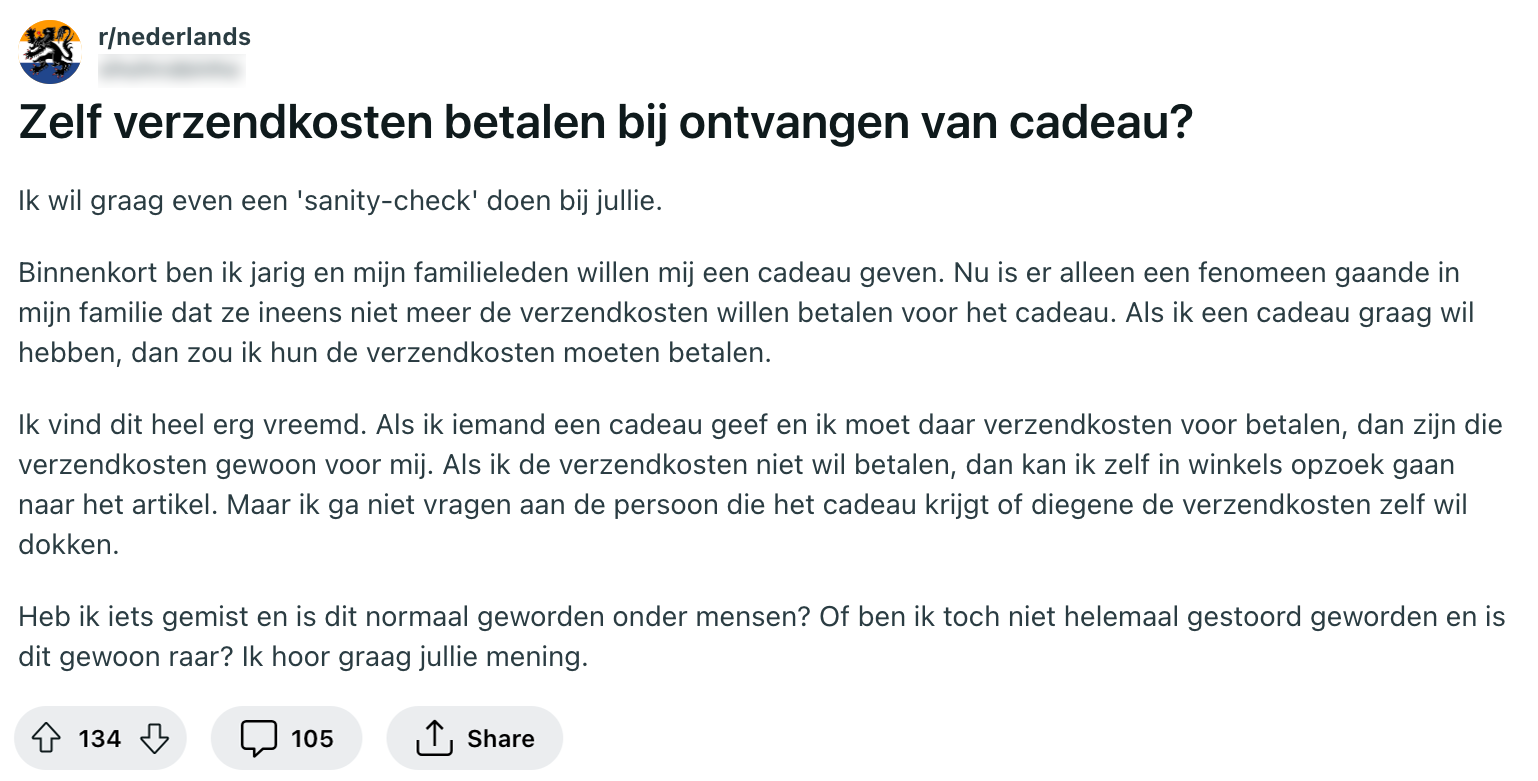Select the vote count showing 134
The height and width of the screenshot is (781, 1538).
99,738
